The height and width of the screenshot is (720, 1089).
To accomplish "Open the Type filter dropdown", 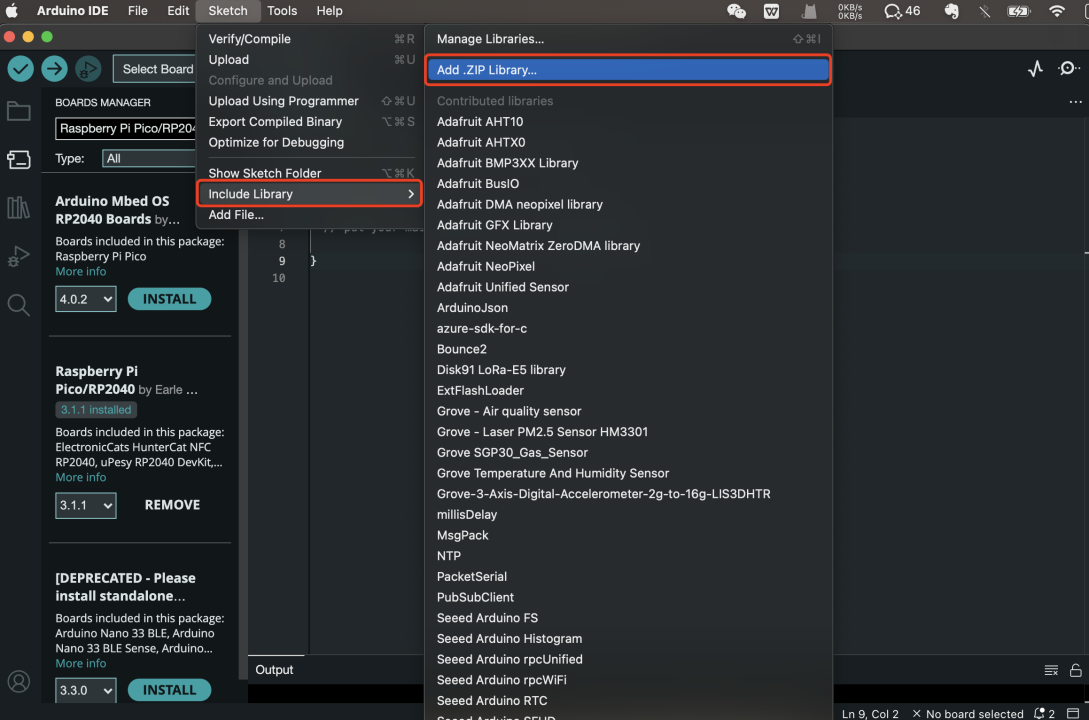I will [x=149, y=158].
